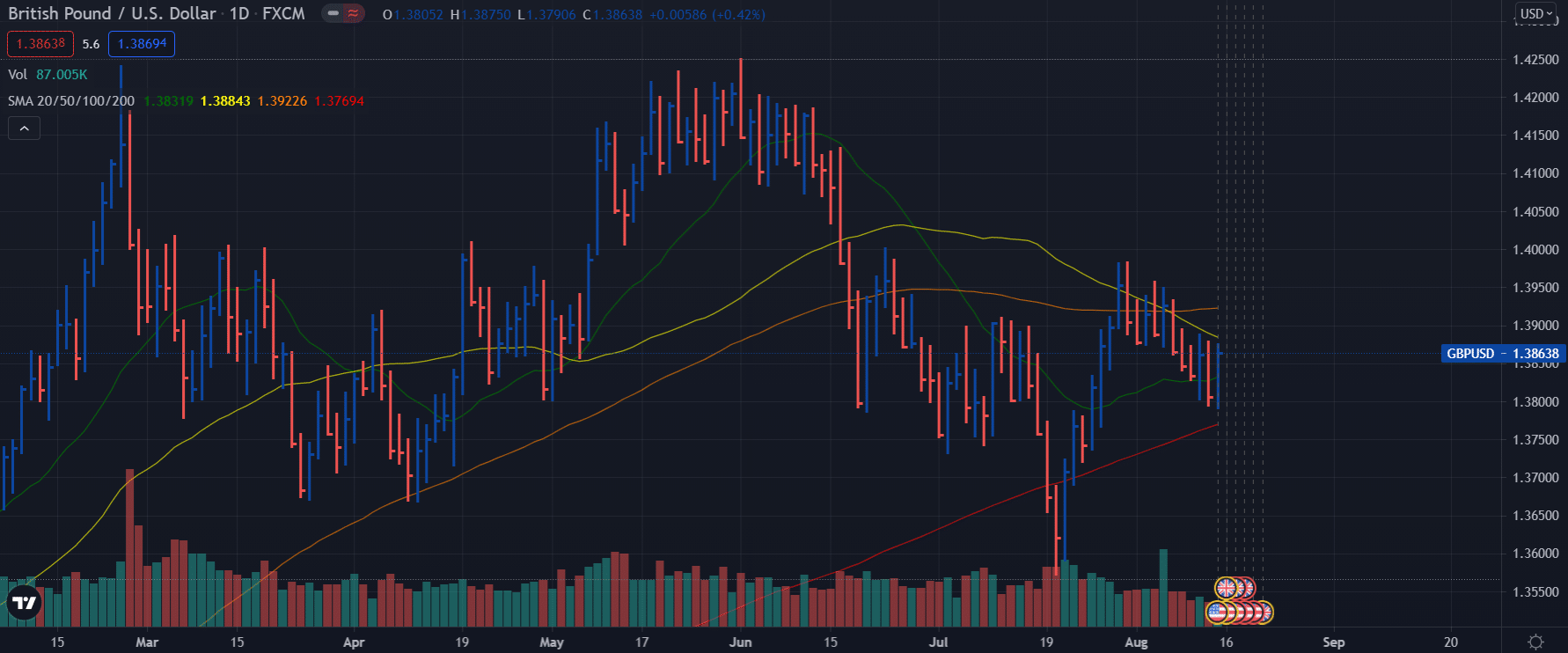
Task: Open chart settings gear icon
Action: click(1535, 642)
